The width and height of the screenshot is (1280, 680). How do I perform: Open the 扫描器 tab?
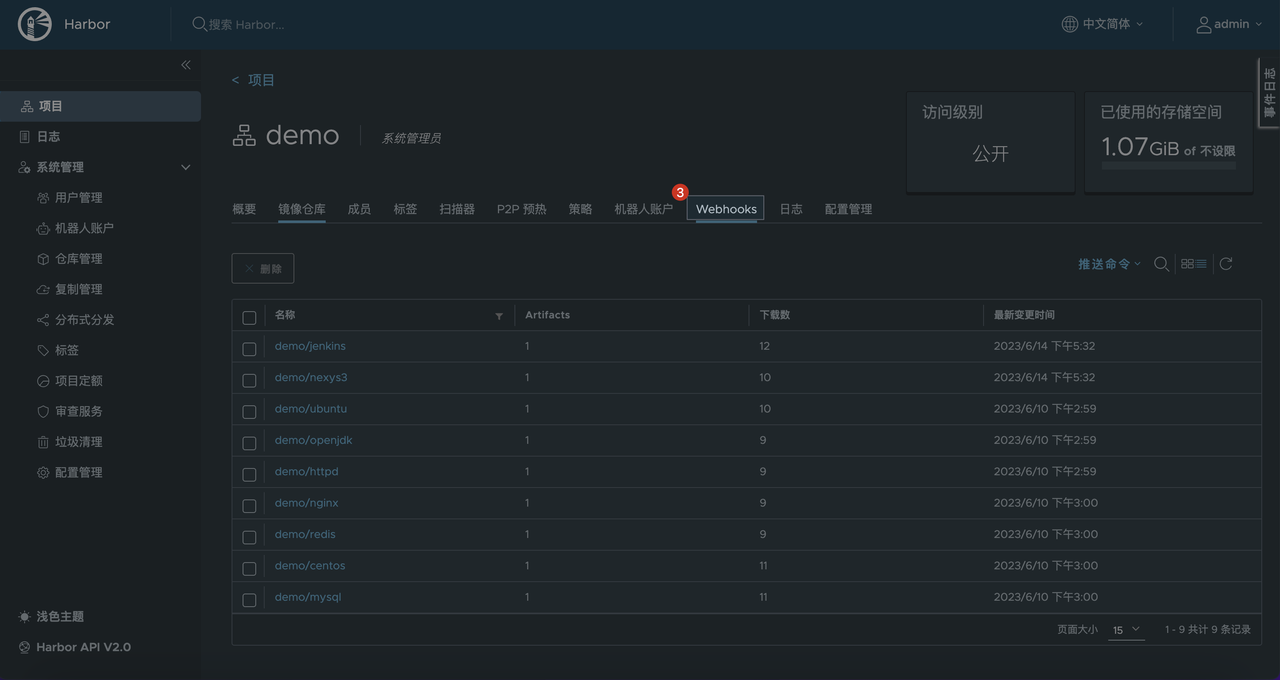pos(457,209)
